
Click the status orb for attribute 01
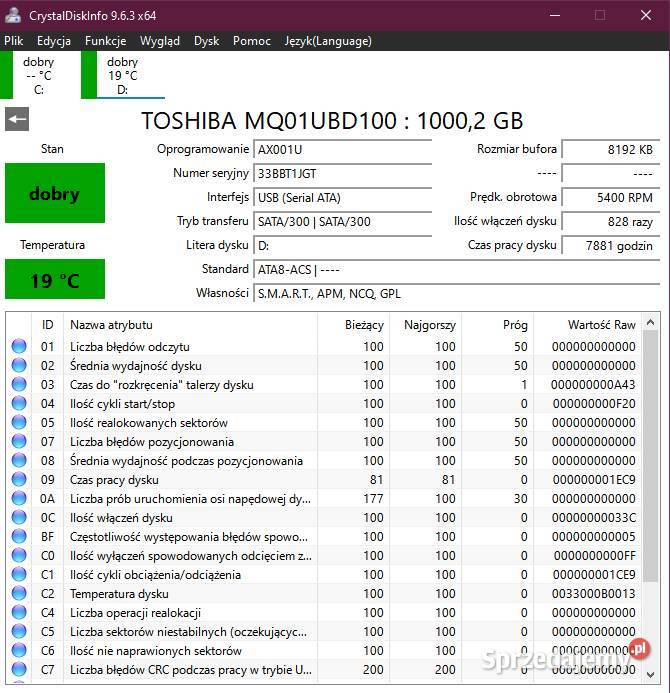click(19, 346)
